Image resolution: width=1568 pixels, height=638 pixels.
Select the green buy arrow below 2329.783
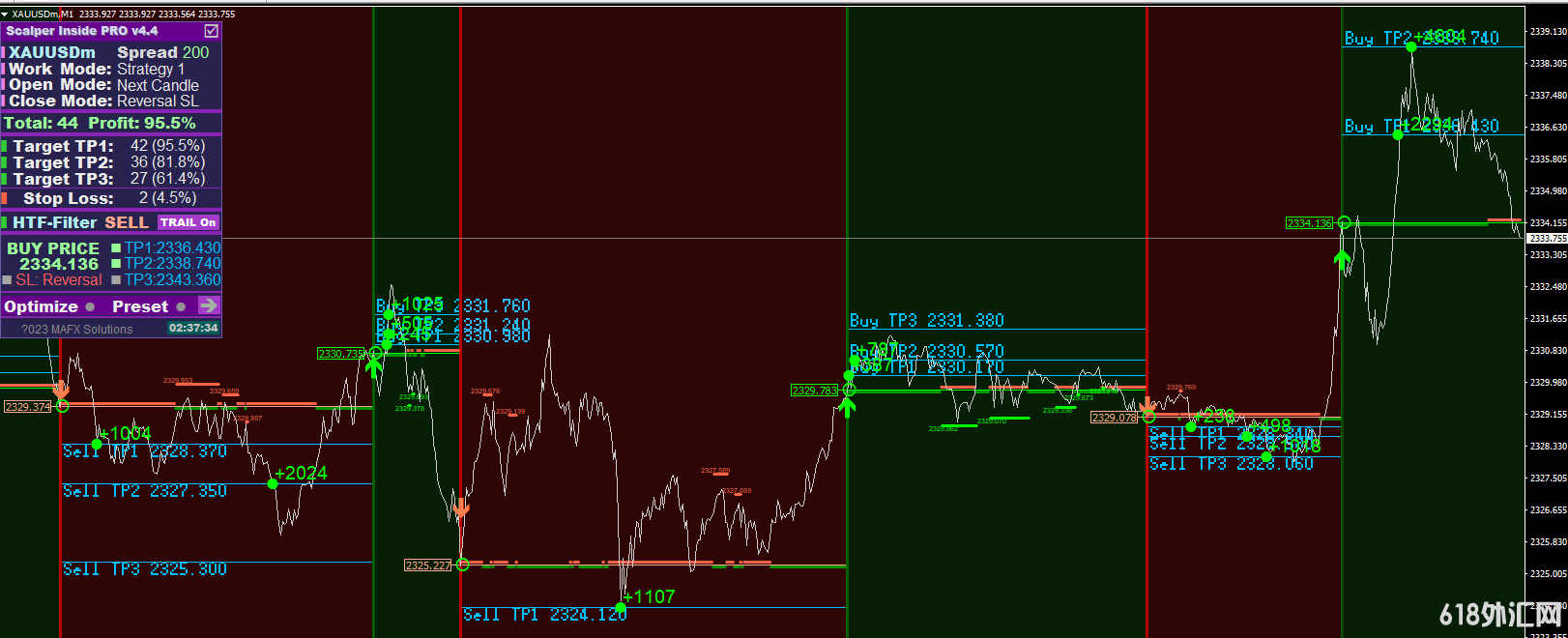[x=847, y=407]
